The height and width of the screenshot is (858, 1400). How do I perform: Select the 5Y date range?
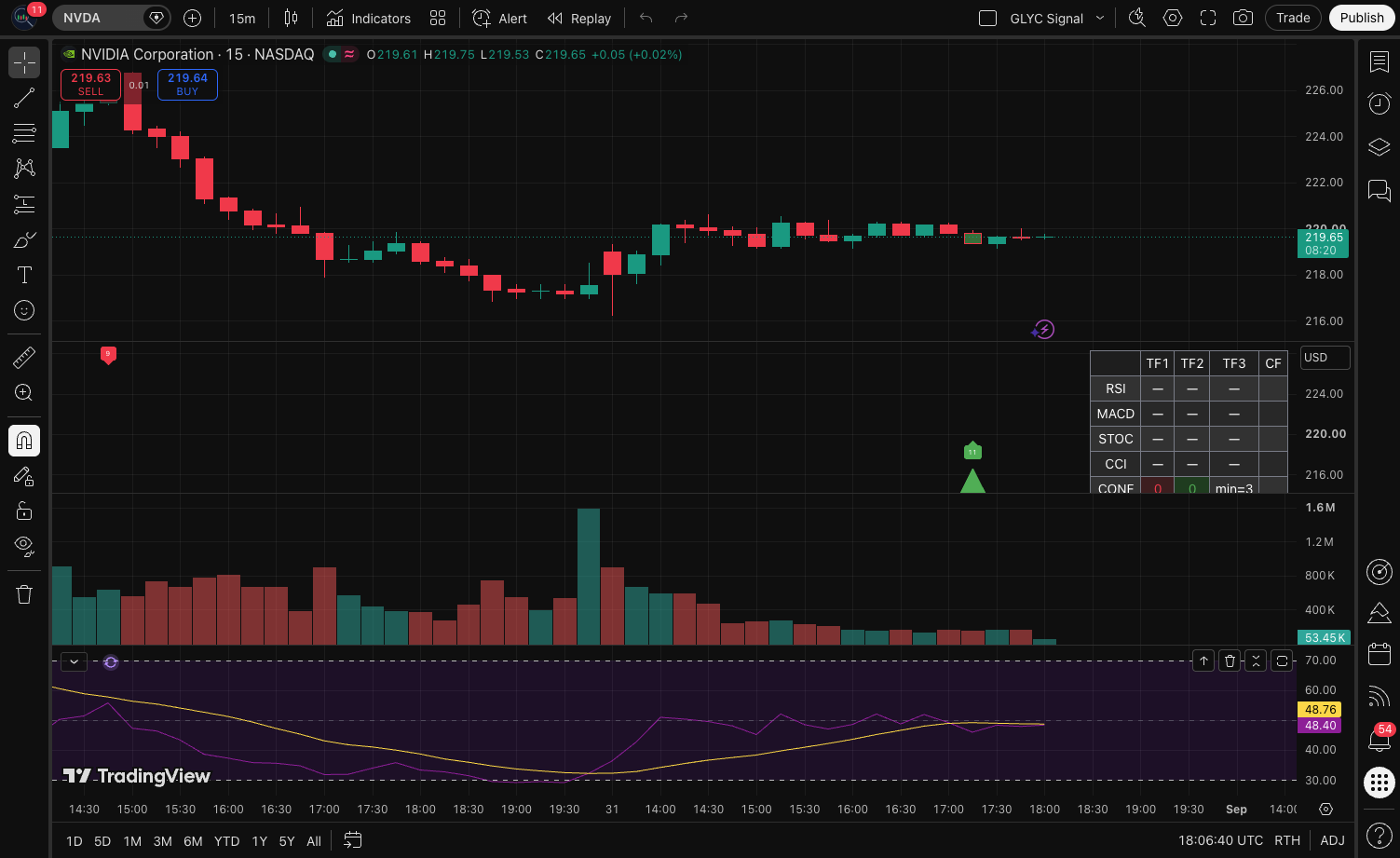(287, 841)
